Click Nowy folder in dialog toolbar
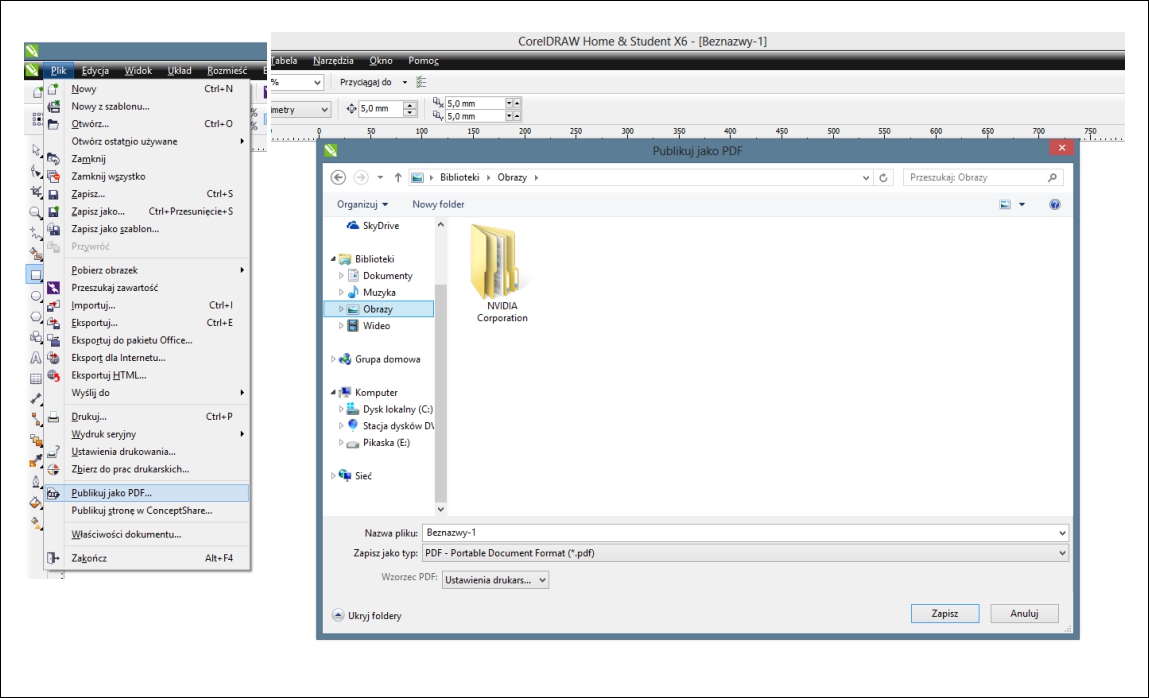Image resolution: width=1149 pixels, height=698 pixels. (x=438, y=204)
